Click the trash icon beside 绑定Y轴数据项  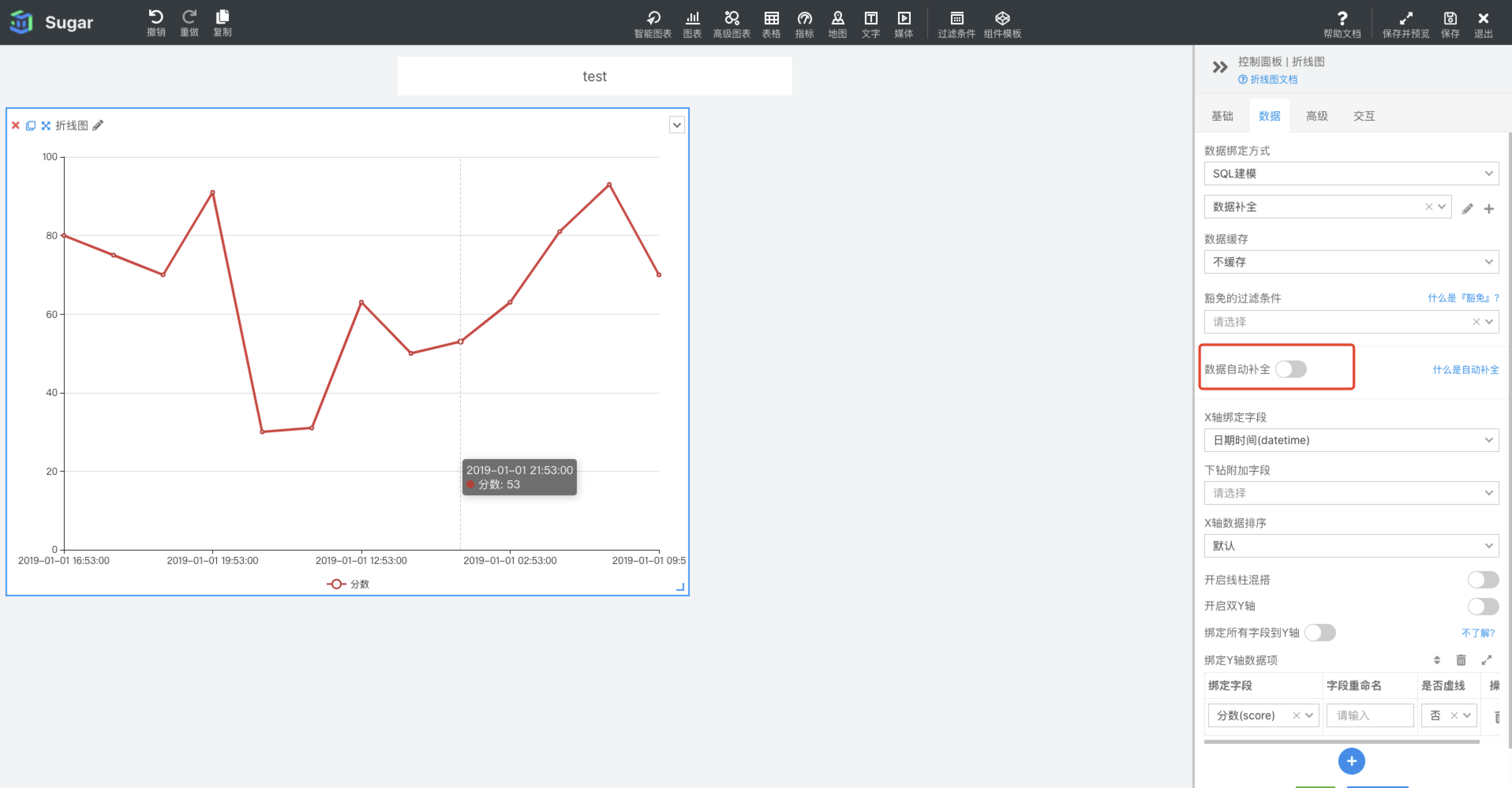click(1461, 660)
